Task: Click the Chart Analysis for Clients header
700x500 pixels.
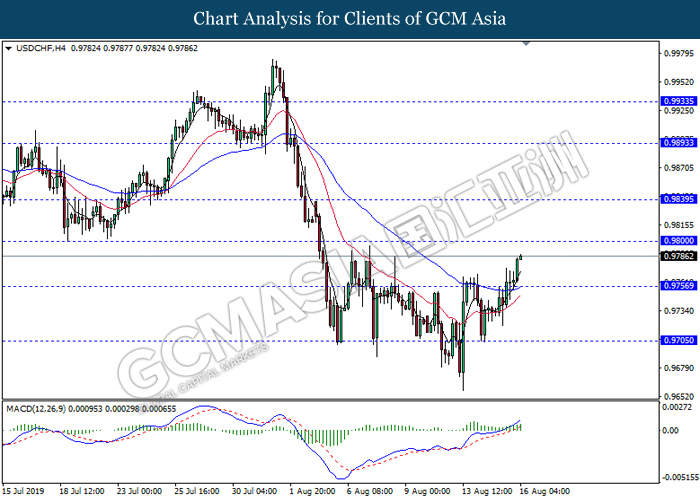Action: [350, 19]
